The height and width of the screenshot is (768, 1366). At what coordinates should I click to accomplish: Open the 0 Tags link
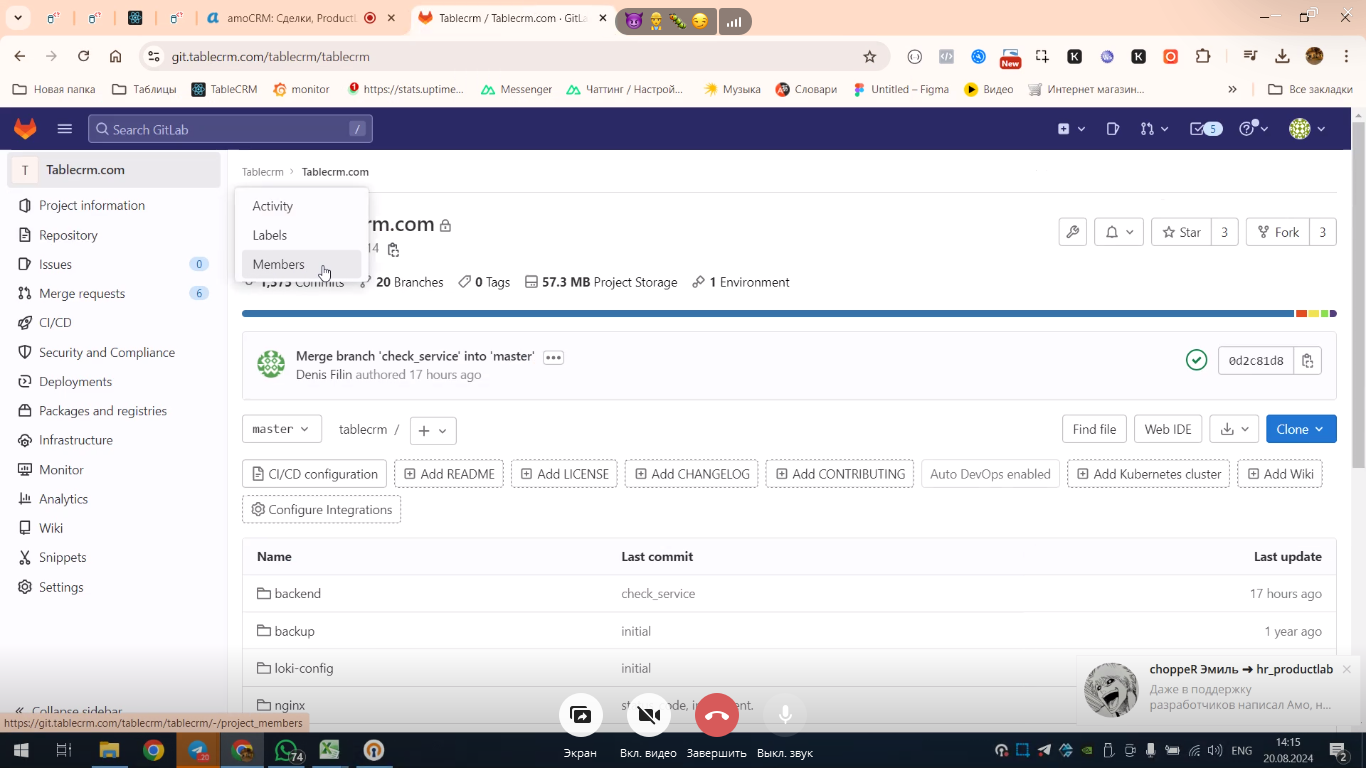click(x=484, y=282)
